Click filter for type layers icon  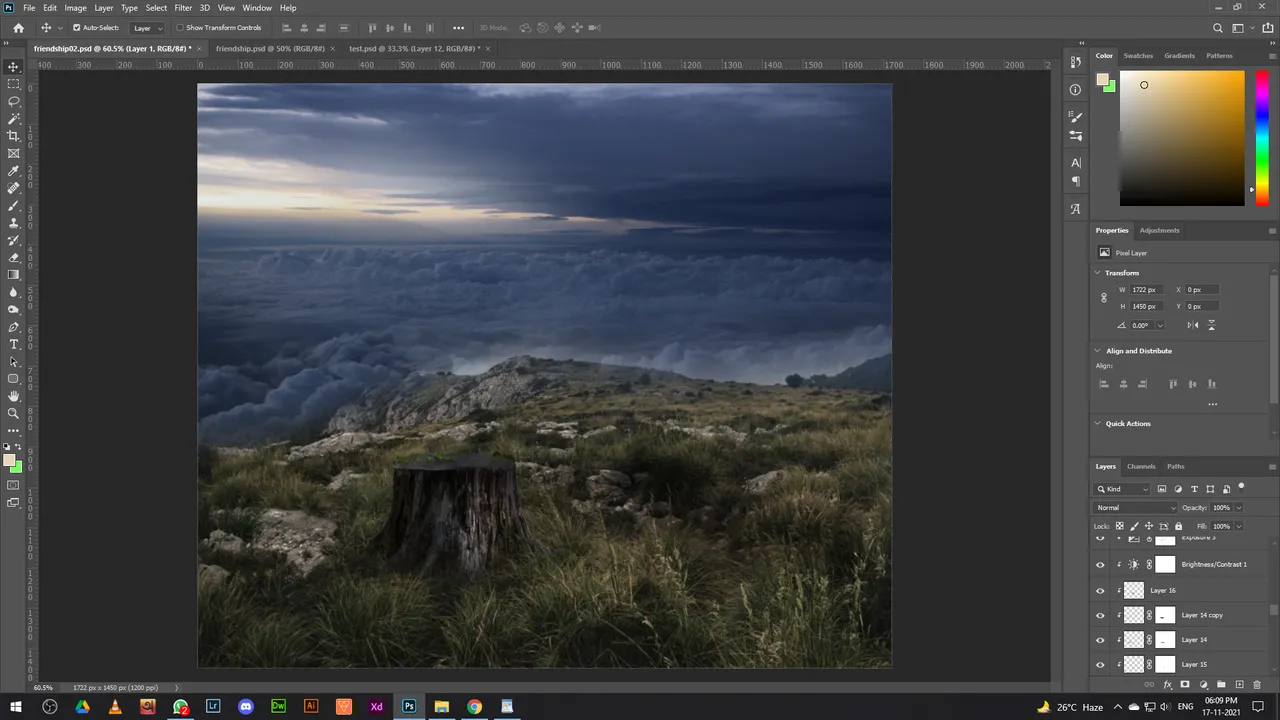pos(1194,489)
